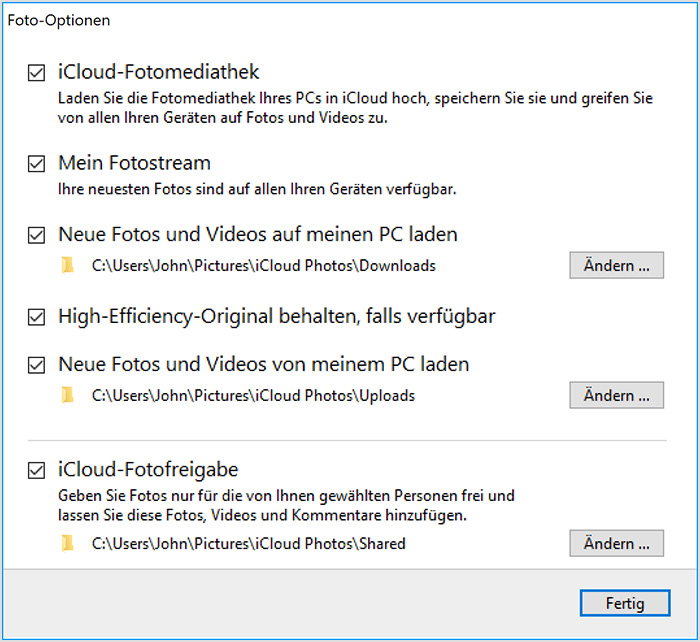The height and width of the screenshot is (642, 700).
Task: Click the iCloud-Fotomediathek description paragraph
Action: (x=355, y=108)
